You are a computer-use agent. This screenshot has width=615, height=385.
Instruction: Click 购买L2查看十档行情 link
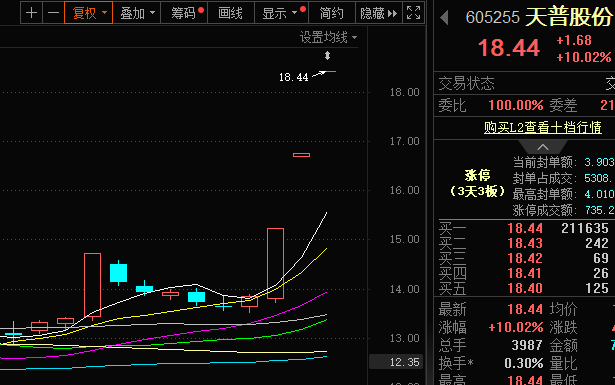click(543, 127)
